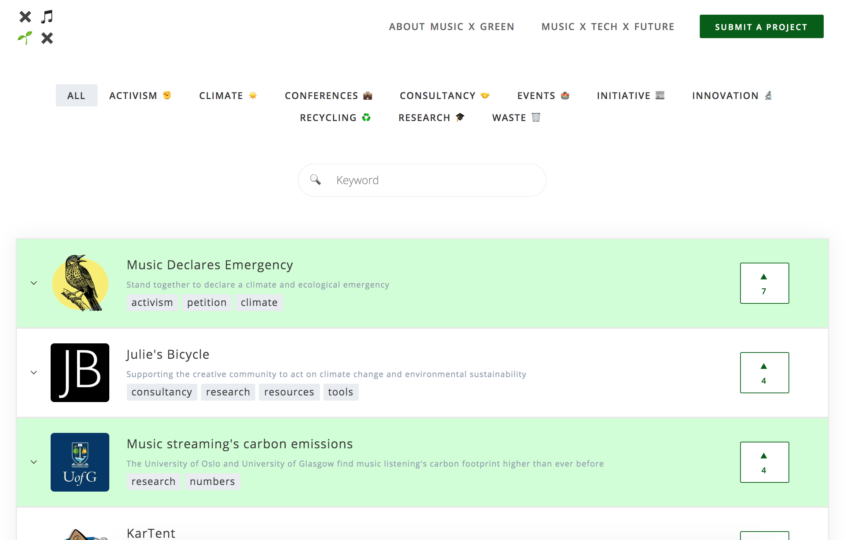This screenshot has height=540, width=845.
Task: Click the resources tag
Action: [x=289, y=392]
